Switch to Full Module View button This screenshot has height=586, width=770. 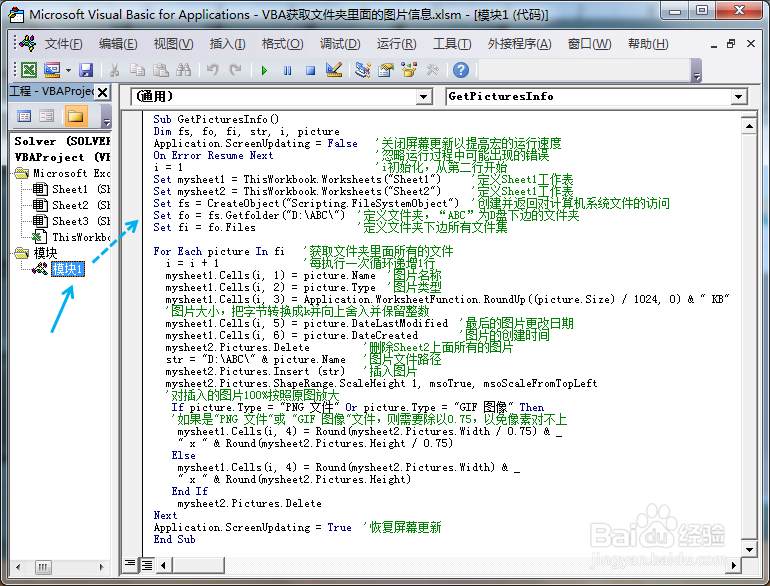(147, 565)
